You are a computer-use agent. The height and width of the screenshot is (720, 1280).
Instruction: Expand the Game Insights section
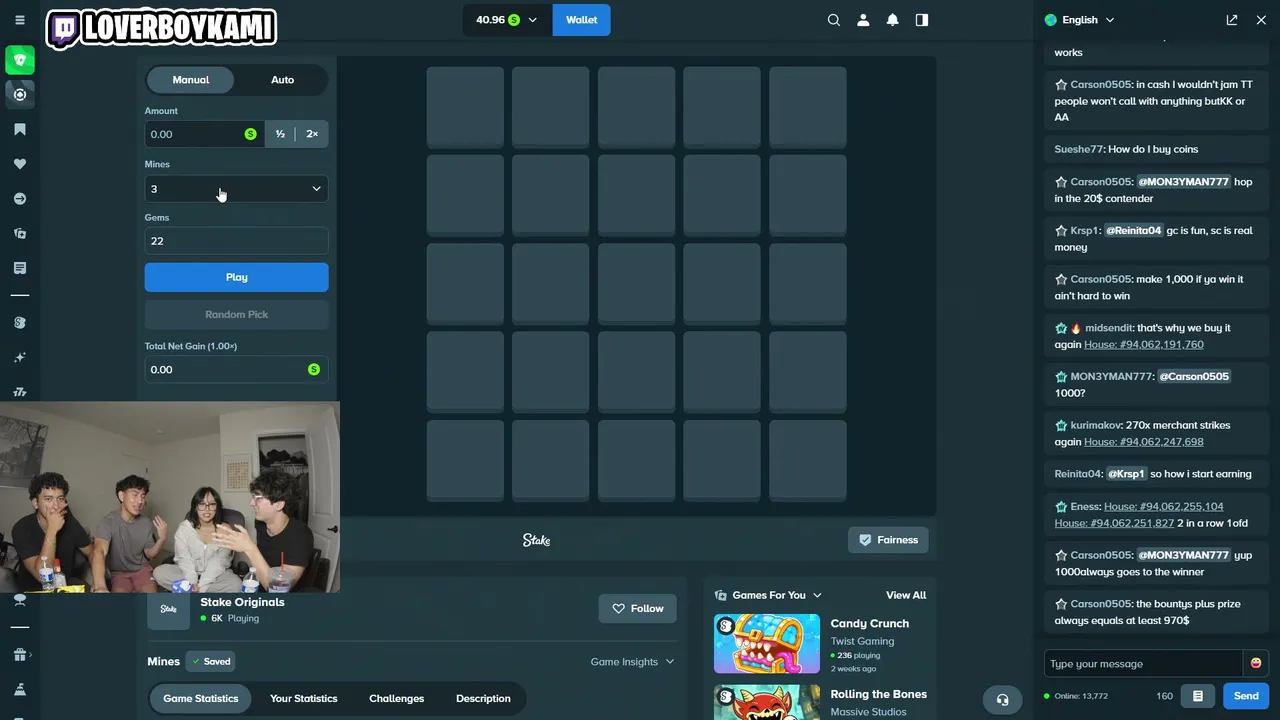click(632, 662)
